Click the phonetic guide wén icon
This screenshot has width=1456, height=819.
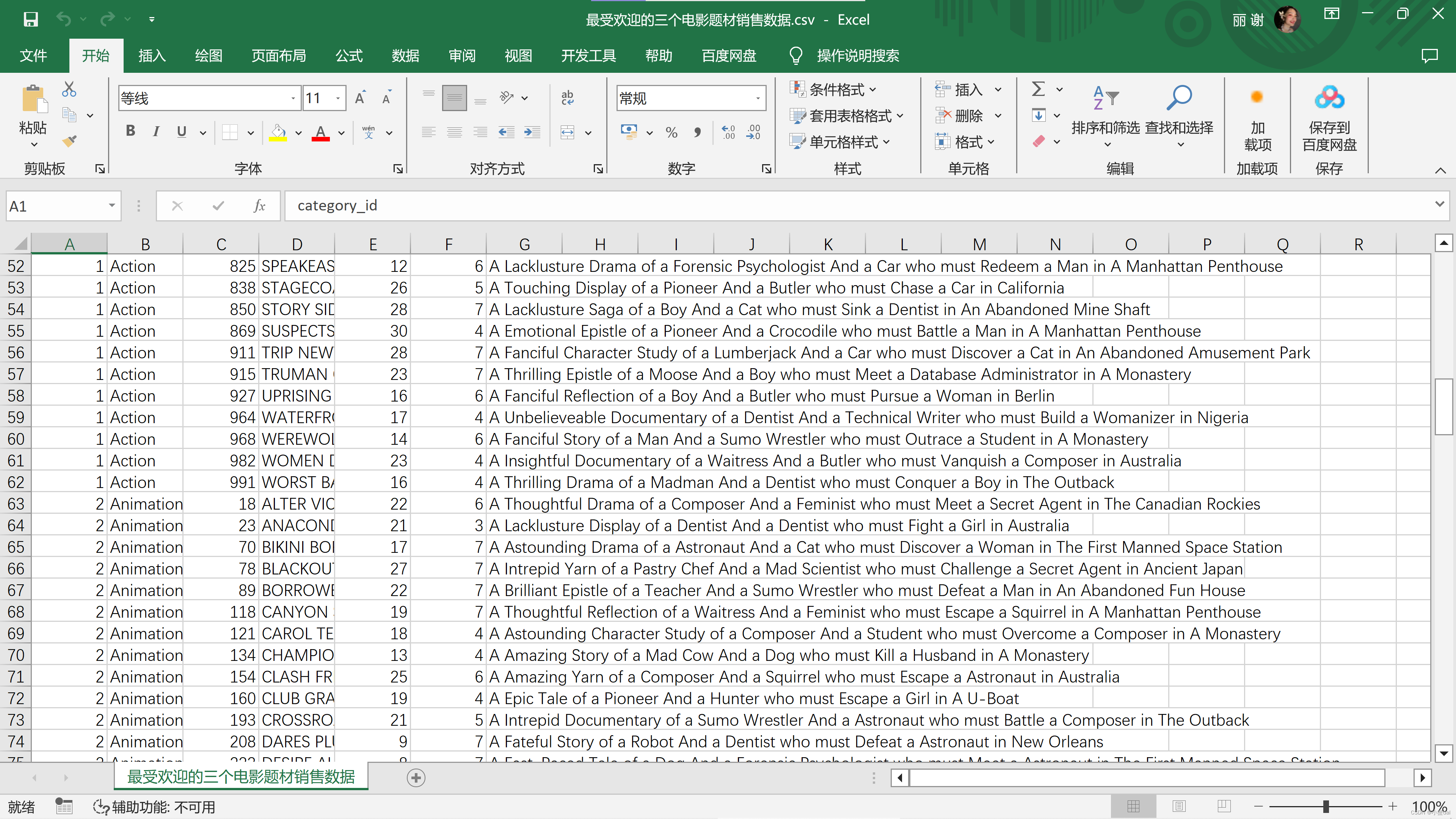369,132
